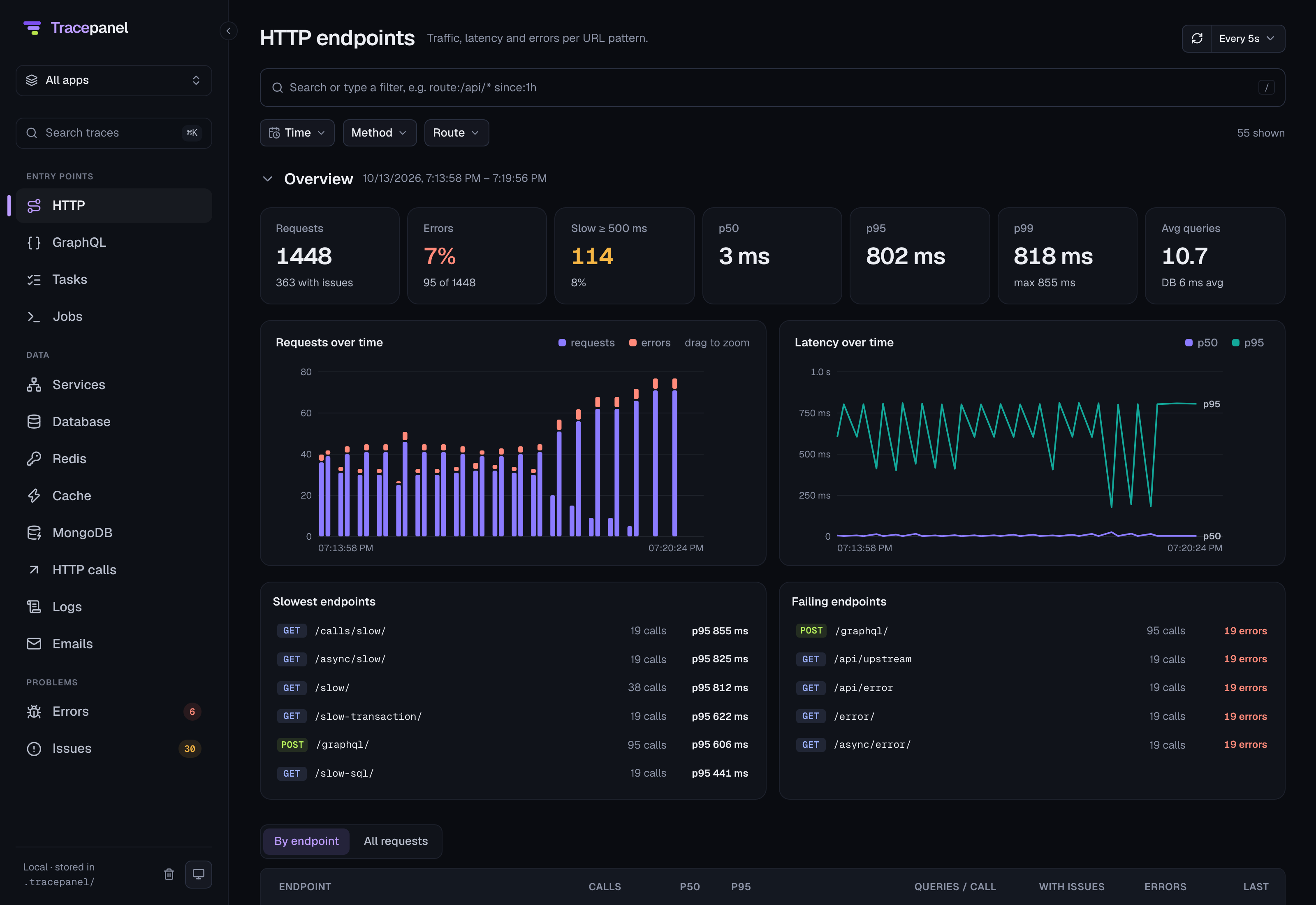Open the Database page
The image size is (1316, 905).
pos(114,422)
